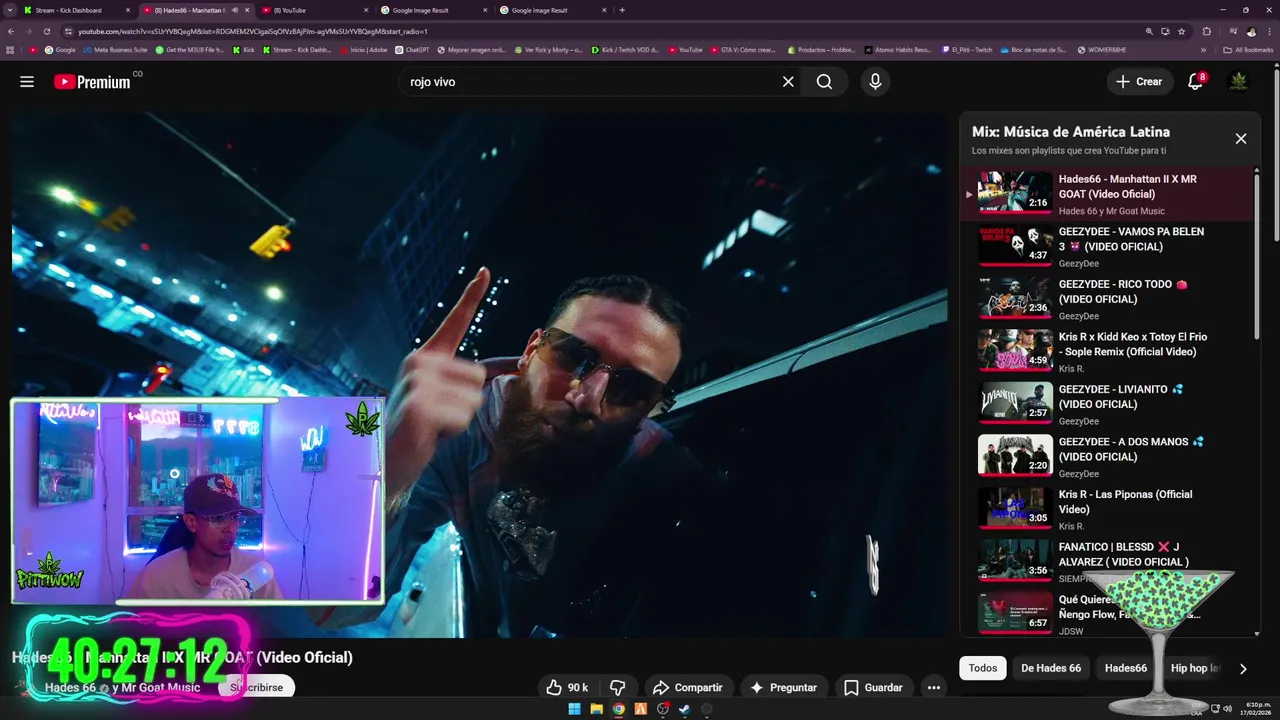The width and height of the screenshot is (1280, 720).
Task: Open the YouTube guide hamburger menu
Action: pos(27,82)
